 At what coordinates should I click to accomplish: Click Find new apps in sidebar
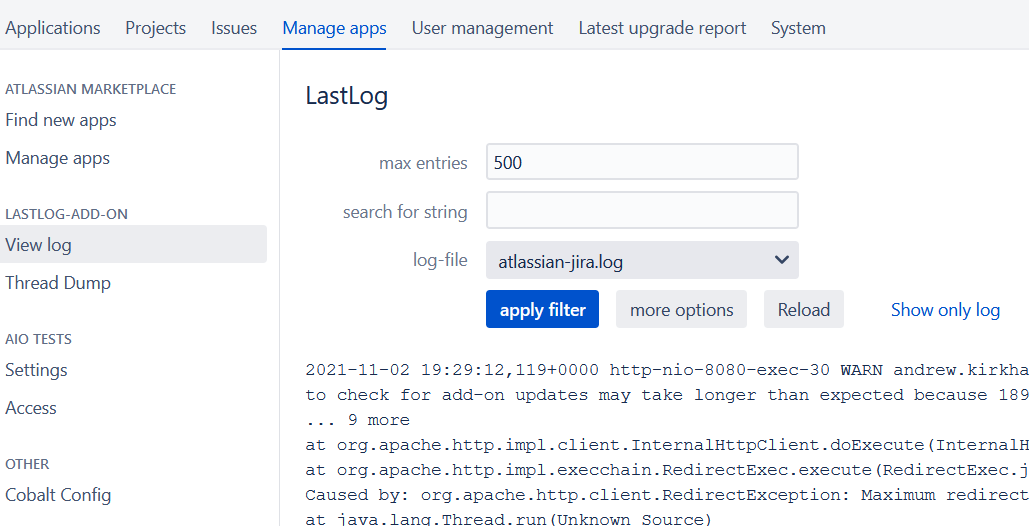pyautogui.click(x=61, y=120)
